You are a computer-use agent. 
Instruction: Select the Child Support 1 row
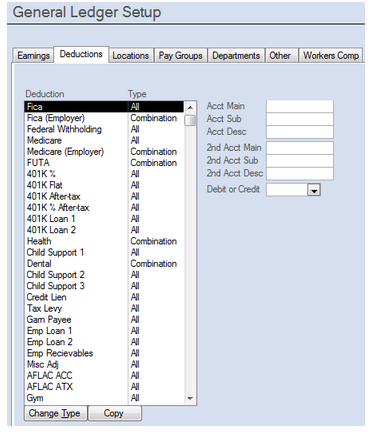click(x=104, y=252)
